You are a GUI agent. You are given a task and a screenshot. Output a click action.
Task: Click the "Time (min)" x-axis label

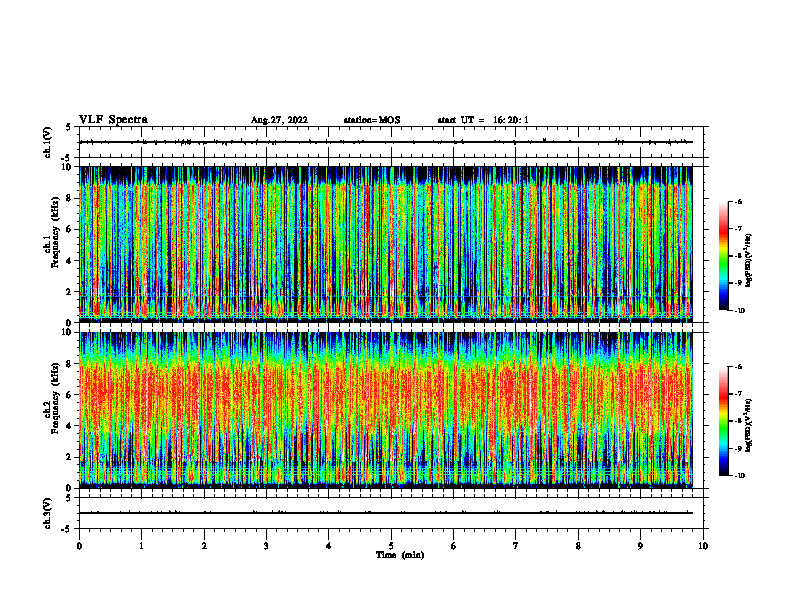(400, 555)
